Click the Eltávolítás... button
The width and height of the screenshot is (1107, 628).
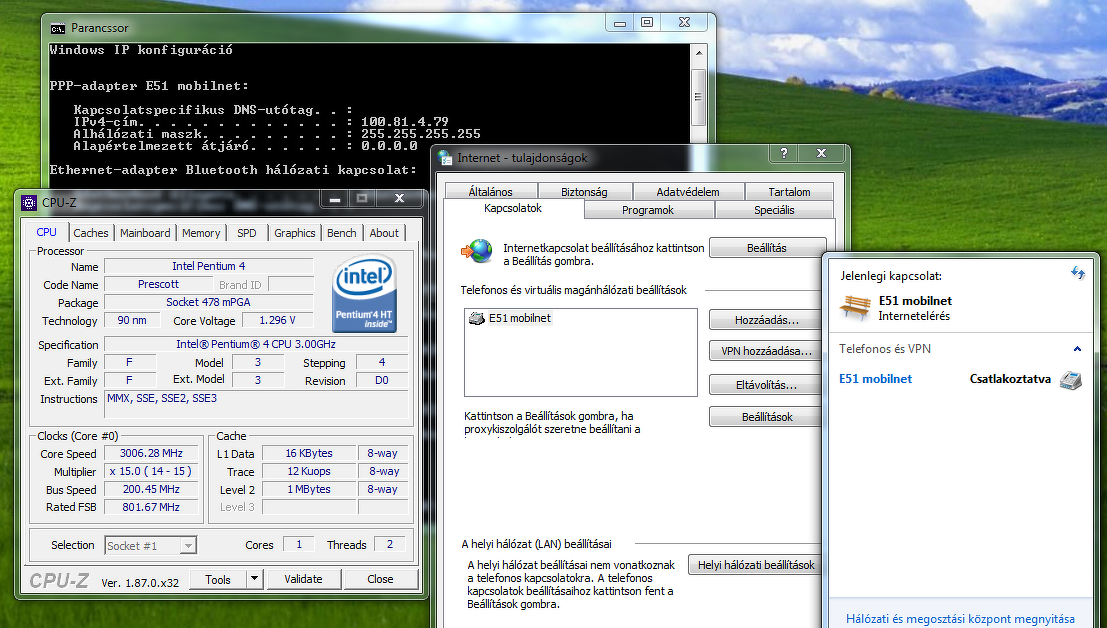pyautogui.click(x=766, y=385)
